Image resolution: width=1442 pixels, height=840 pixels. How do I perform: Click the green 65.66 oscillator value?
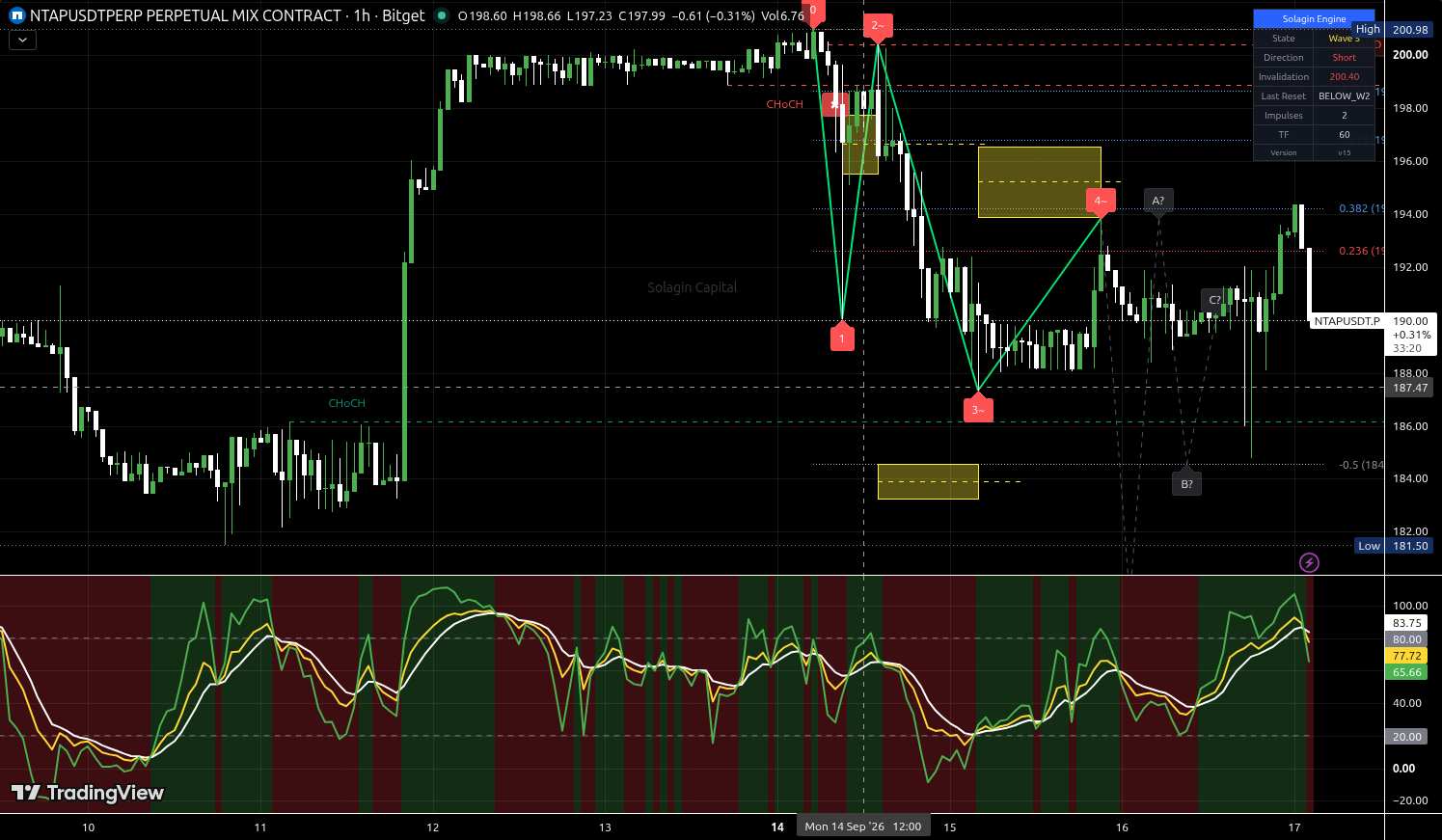pos(1407,672)
